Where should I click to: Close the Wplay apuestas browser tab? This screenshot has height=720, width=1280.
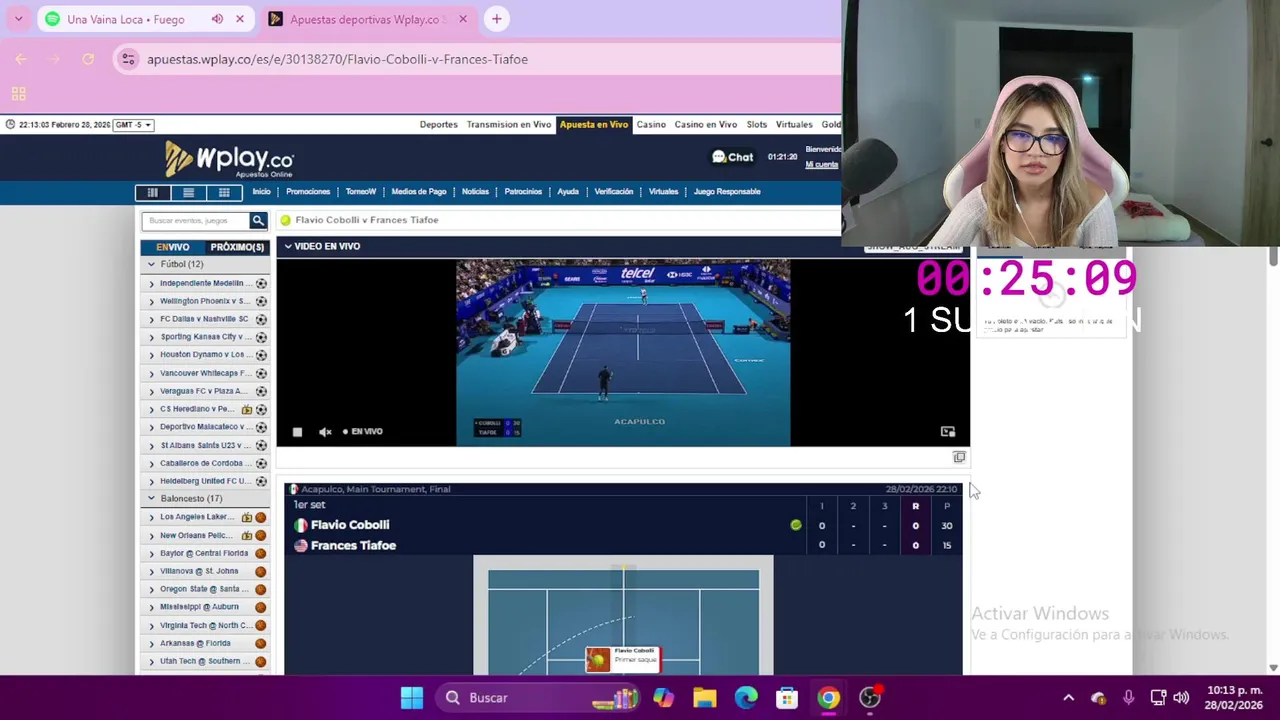(463, 19)
